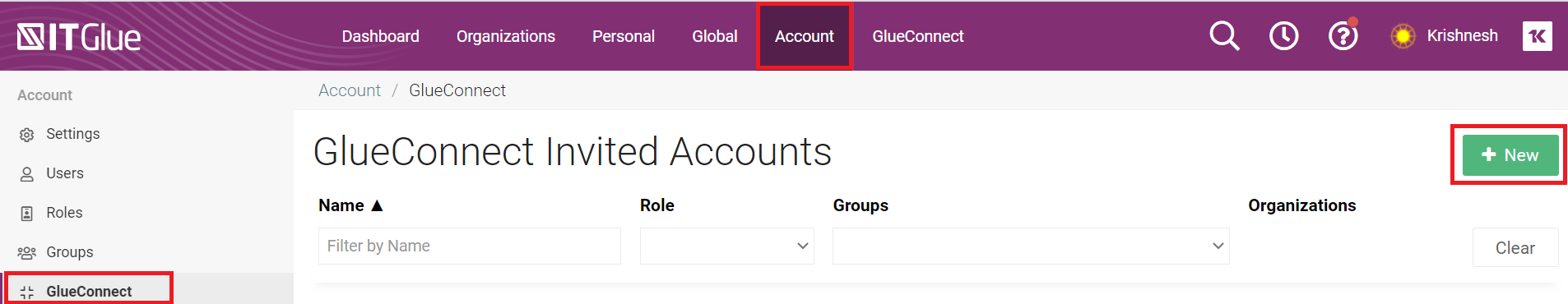Open Roles in the Account sidebar
Screen dimensions: 1568x304
64,213
